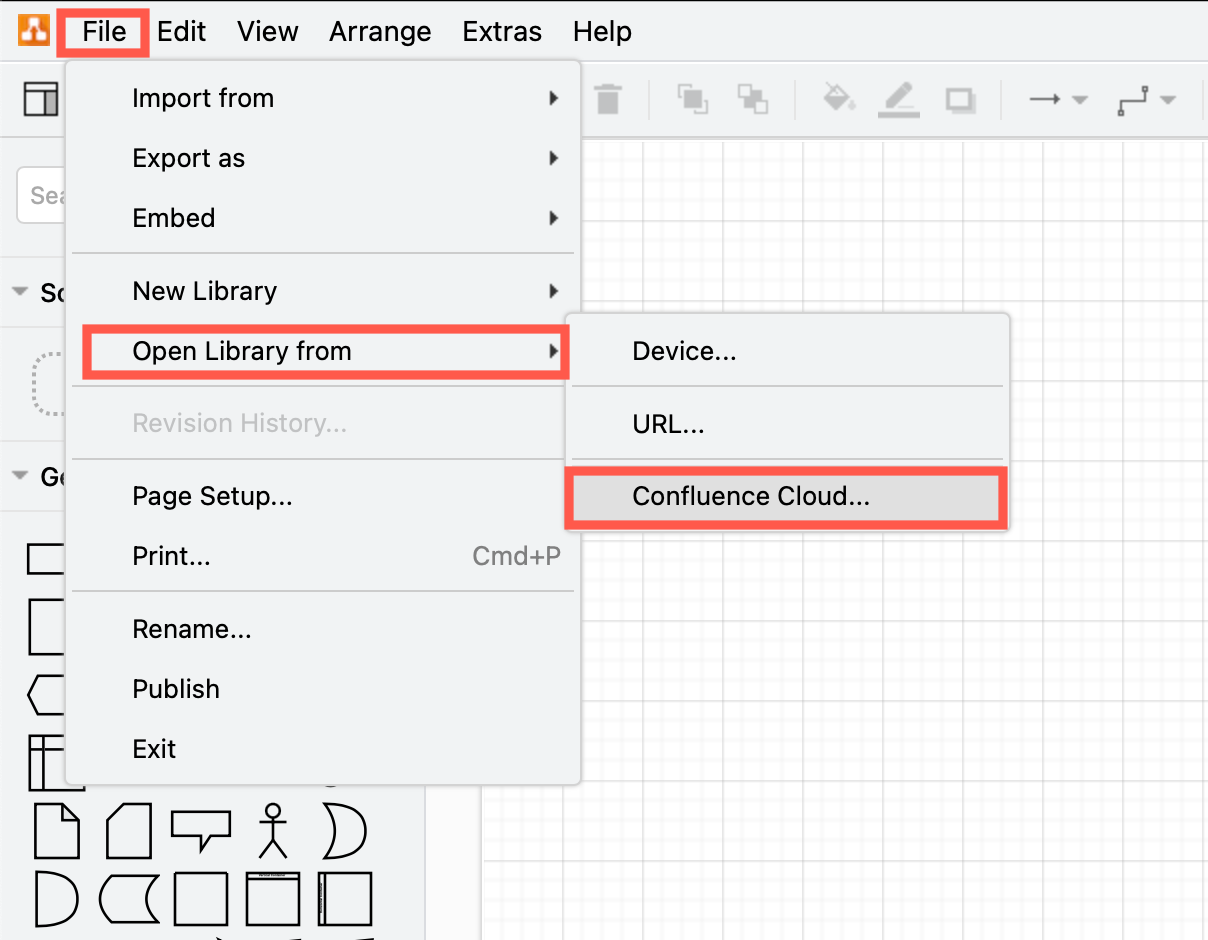Collapse the Scratchpad section
1208x940 pixels.
(x=20, y=292)
